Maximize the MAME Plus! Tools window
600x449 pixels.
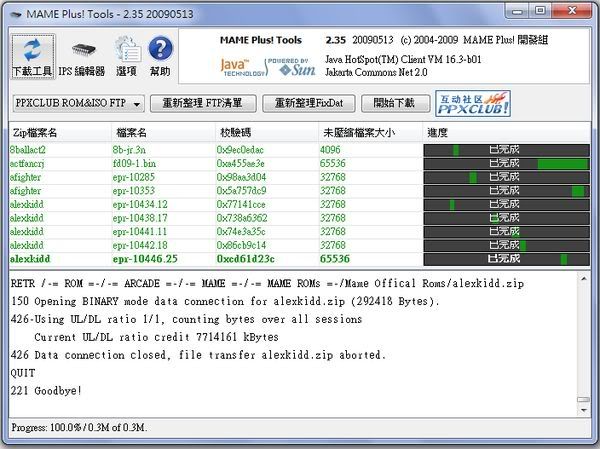tap(540, 11)
